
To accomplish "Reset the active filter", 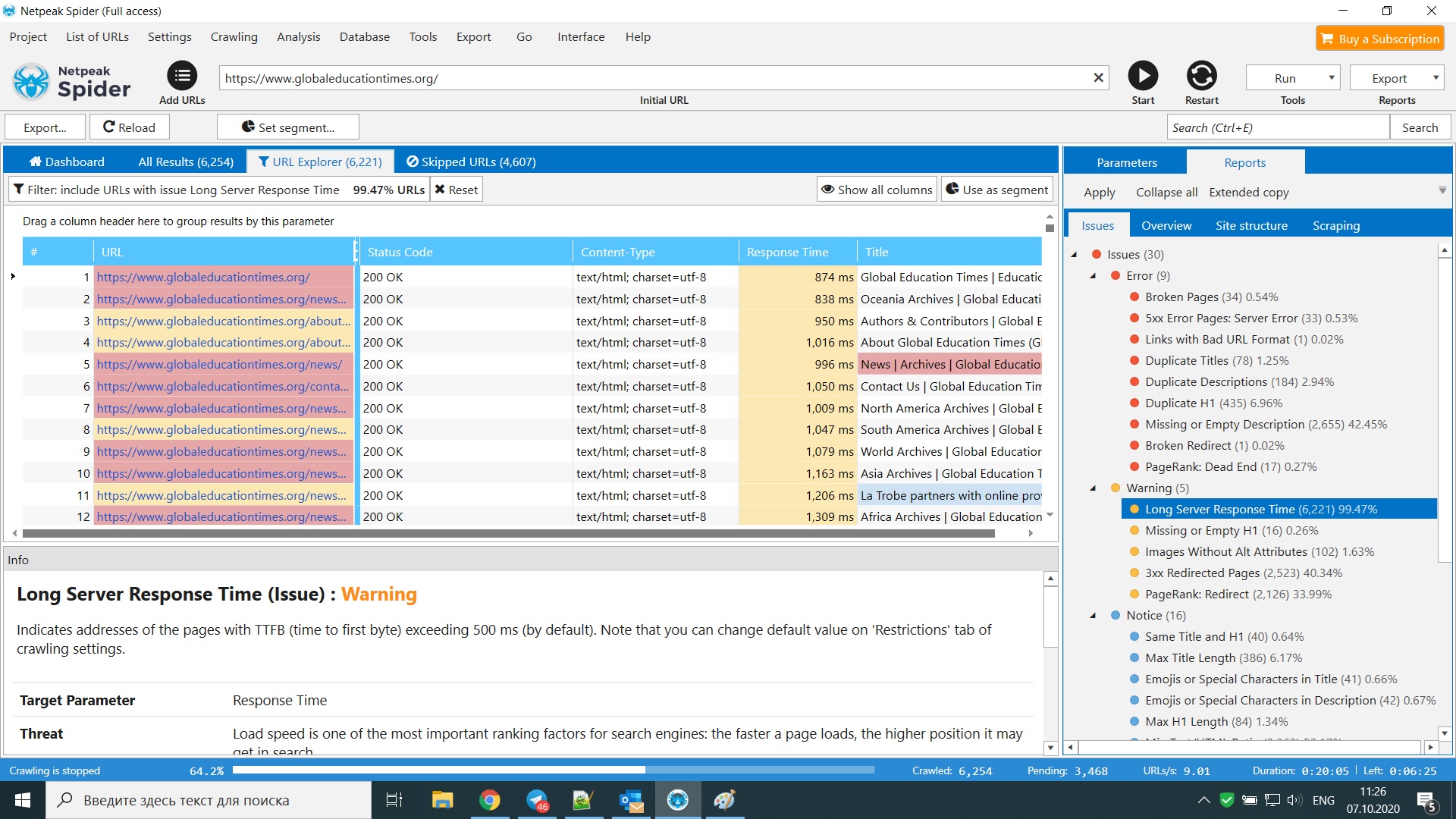I will tap(457, 190).
